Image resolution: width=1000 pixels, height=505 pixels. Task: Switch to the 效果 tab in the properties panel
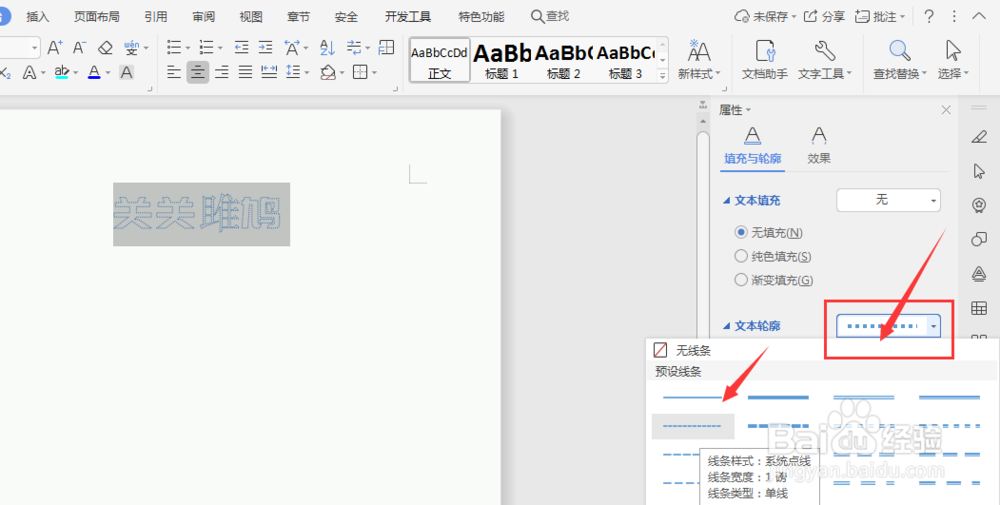[x=819, y=145]
